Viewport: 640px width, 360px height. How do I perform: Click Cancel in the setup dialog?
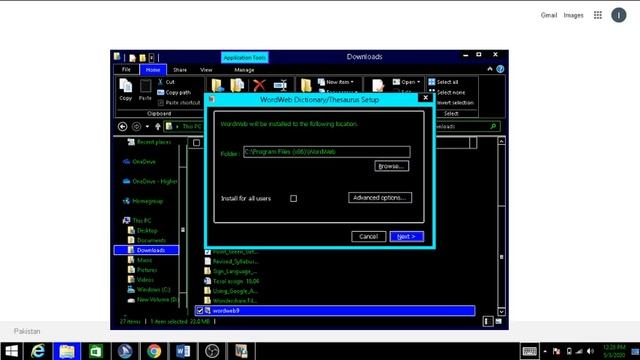click(369, 236)
